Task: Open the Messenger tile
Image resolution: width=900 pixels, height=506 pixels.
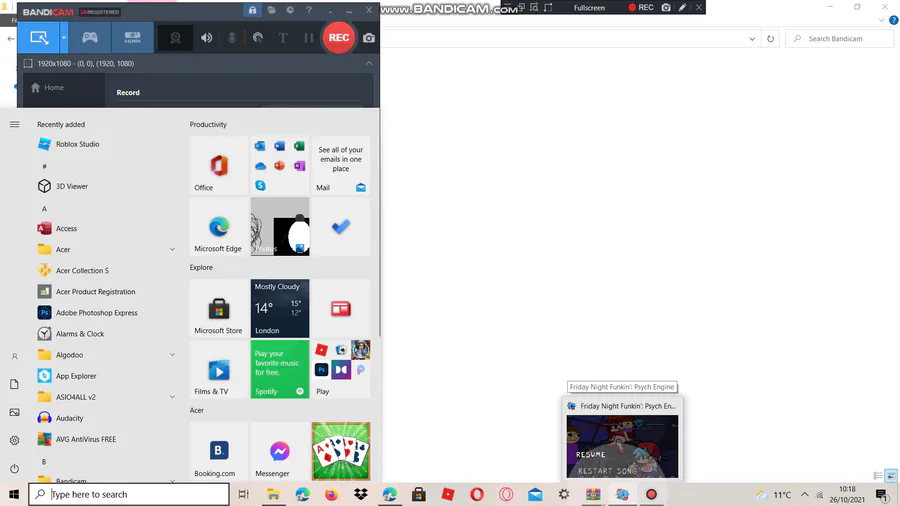Action: 280,451
